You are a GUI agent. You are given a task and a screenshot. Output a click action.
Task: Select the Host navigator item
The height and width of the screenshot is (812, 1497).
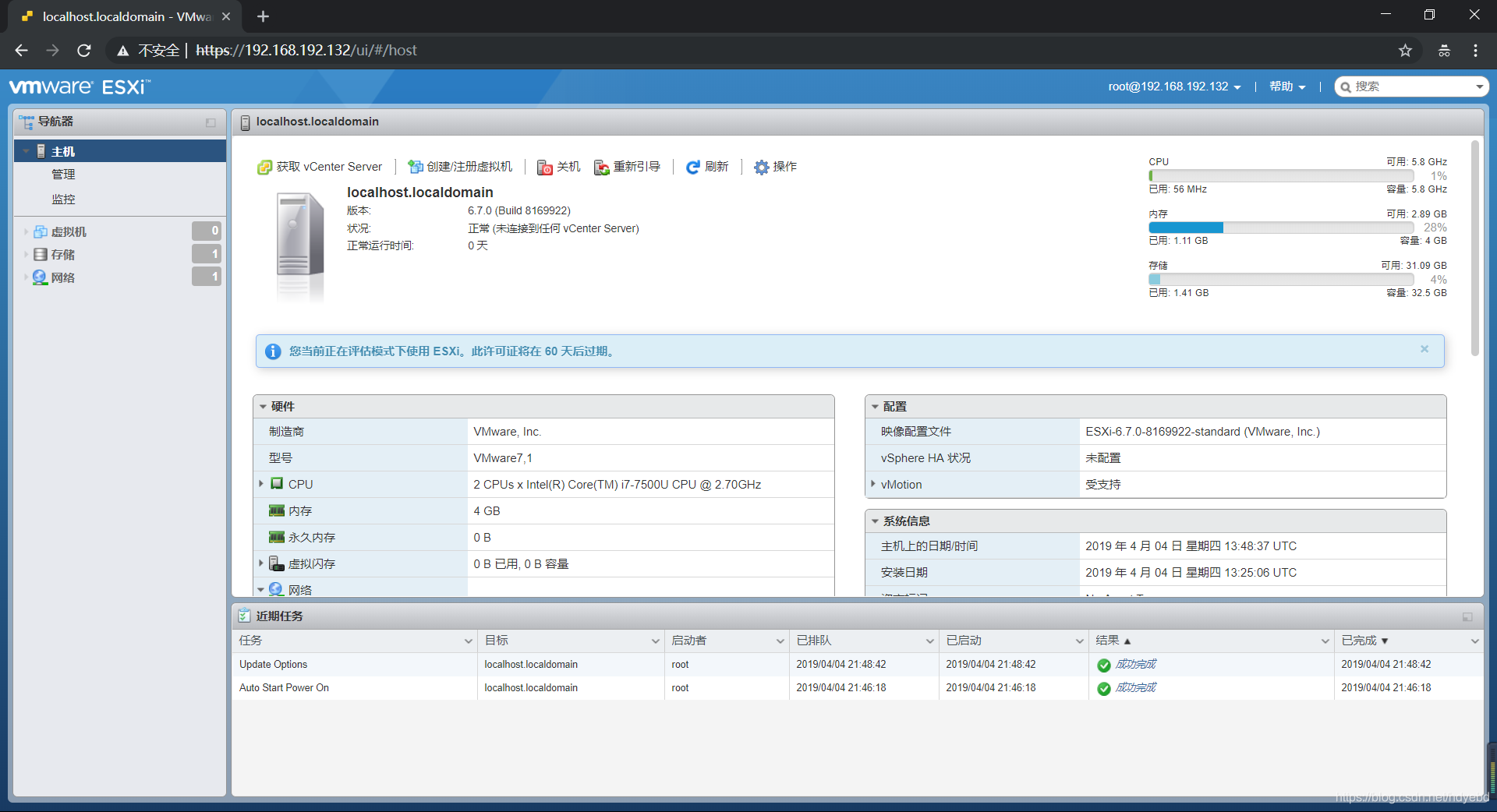120,151
